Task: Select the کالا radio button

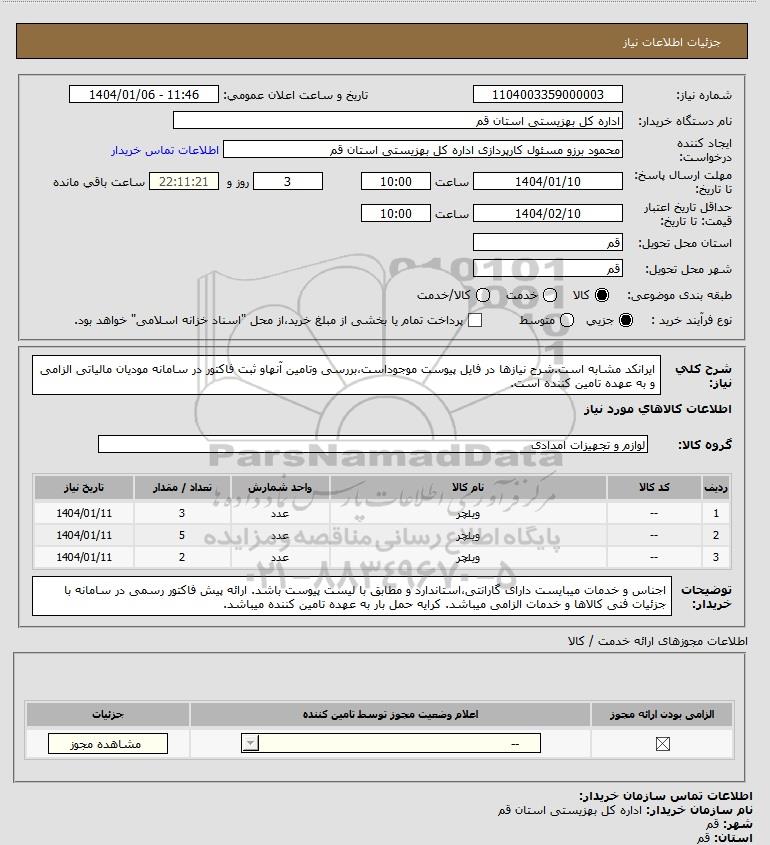Action: click(x=602, y=295)
